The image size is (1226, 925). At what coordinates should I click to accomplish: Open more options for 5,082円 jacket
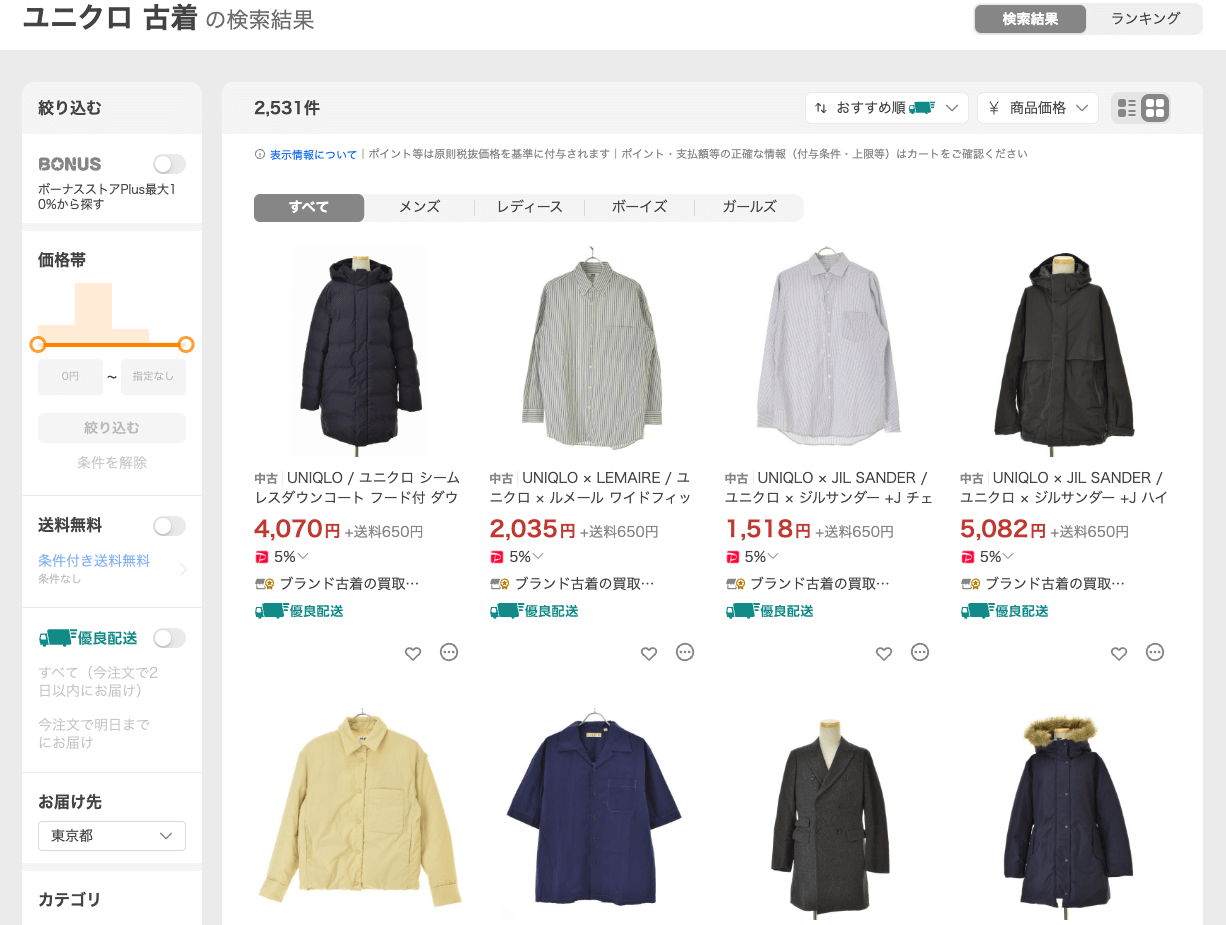coord(1155,652)
